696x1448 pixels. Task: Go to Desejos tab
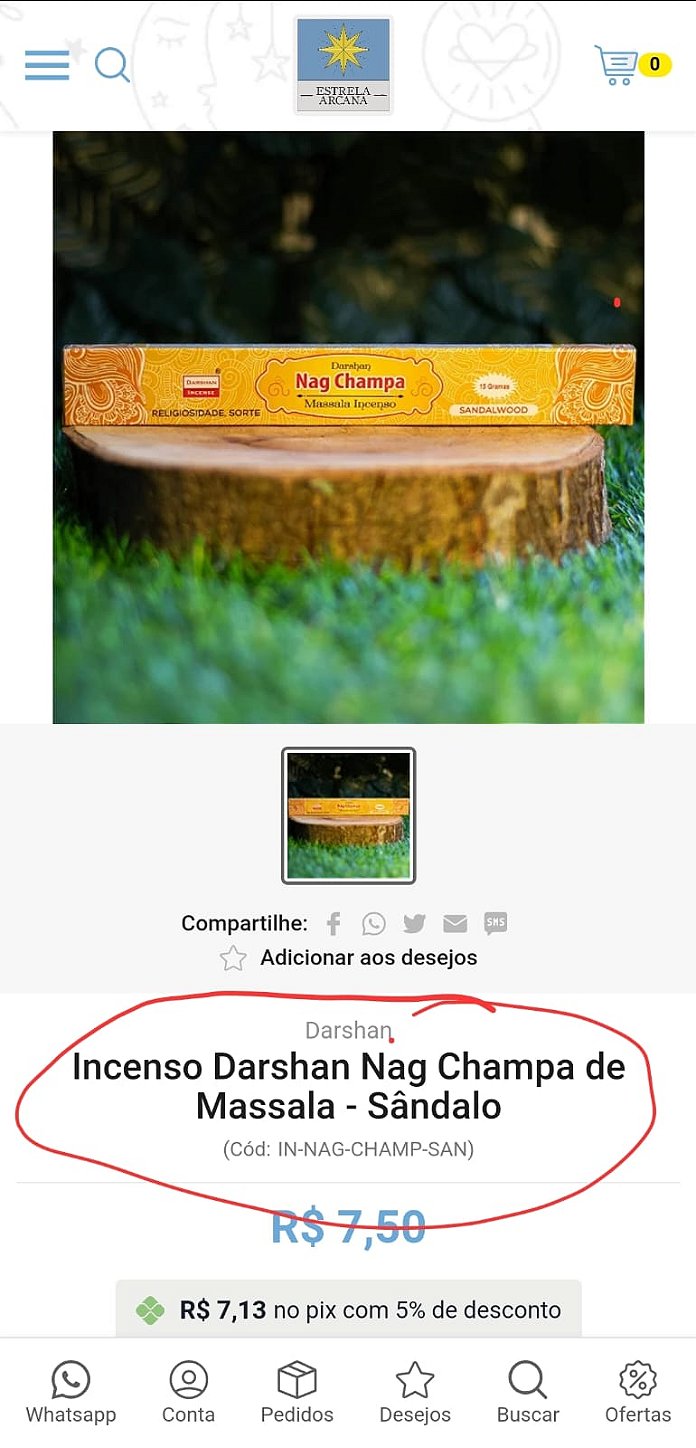415,1392
